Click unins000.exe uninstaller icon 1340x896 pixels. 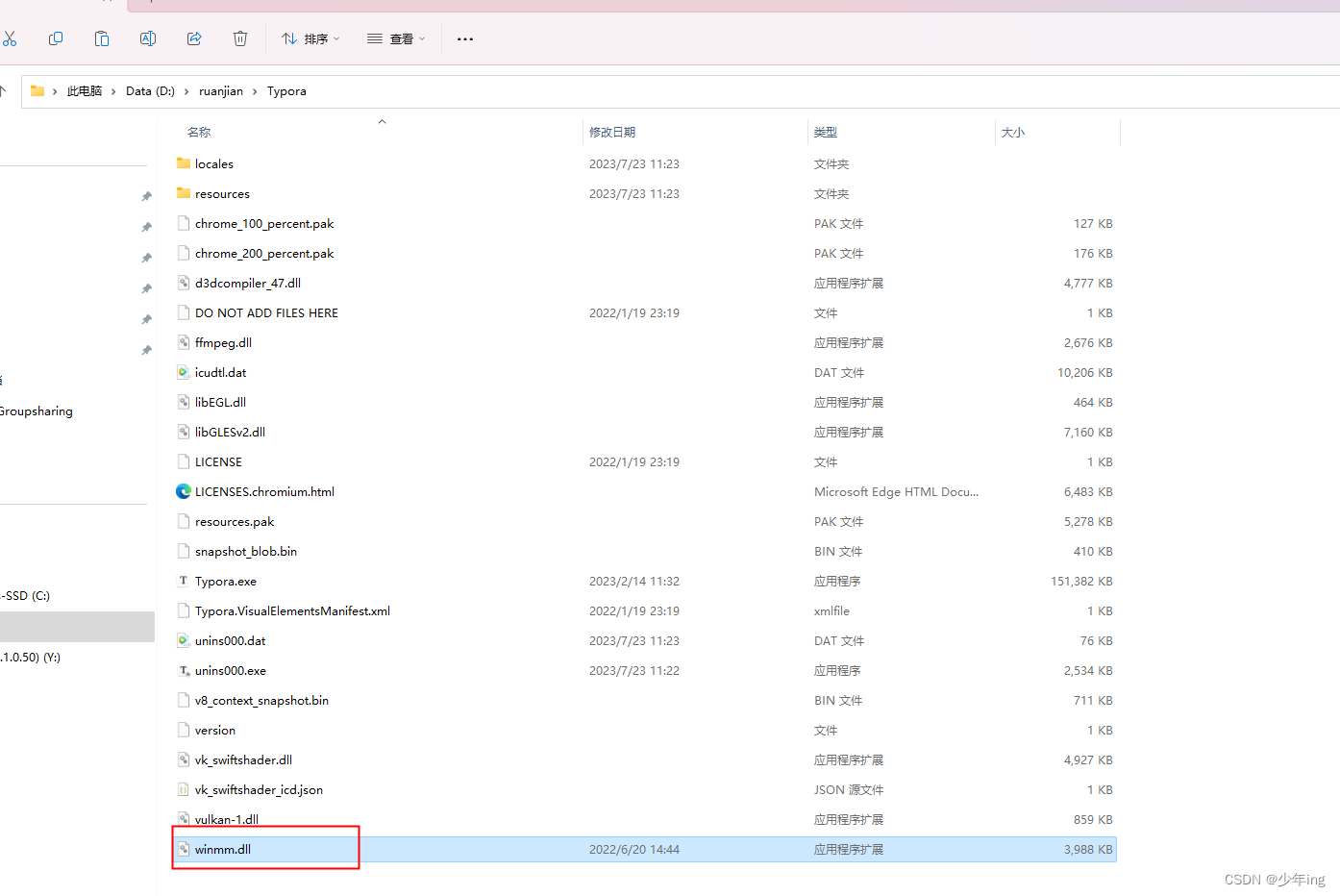[184, 670]
